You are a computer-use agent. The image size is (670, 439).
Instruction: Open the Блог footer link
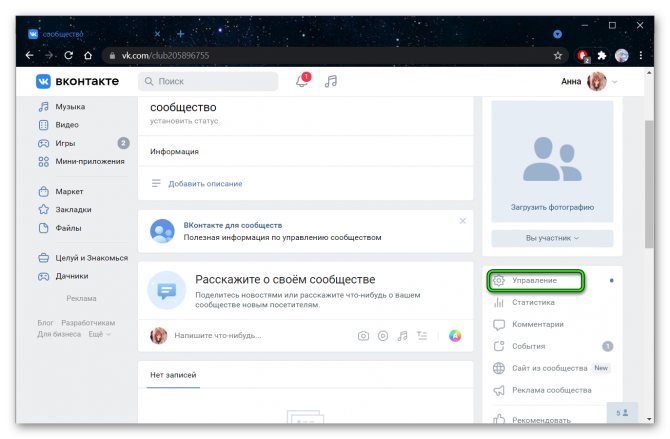[45, 323]
